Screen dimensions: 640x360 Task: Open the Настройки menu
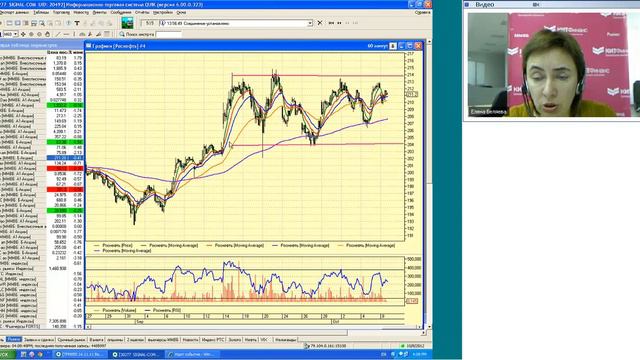point(163,13)
